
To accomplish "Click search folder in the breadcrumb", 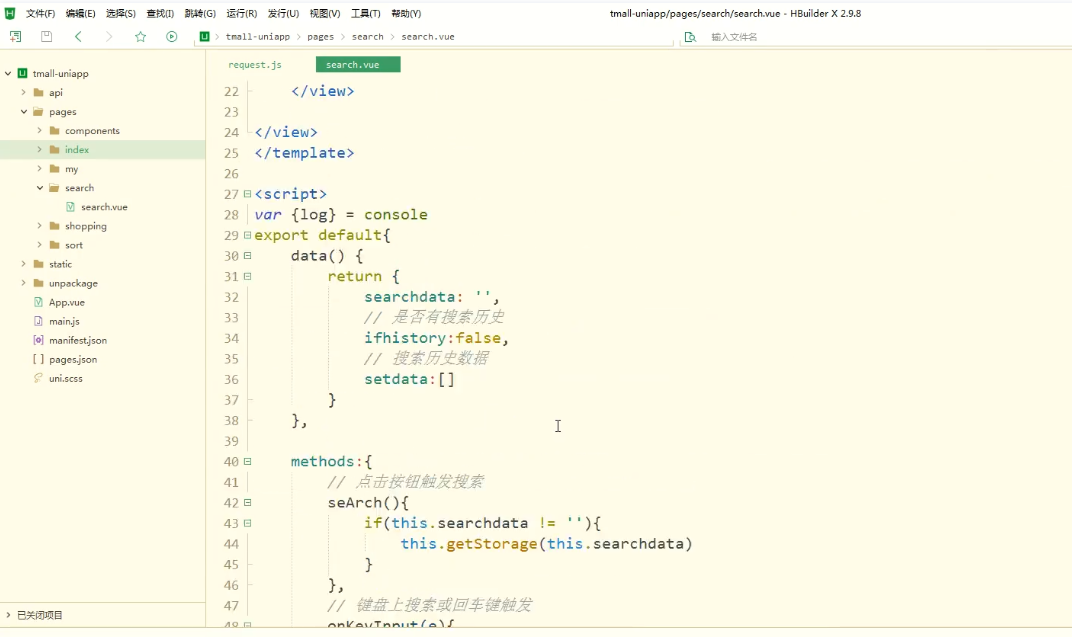I will pyautogui.click(x=368, y=37).
